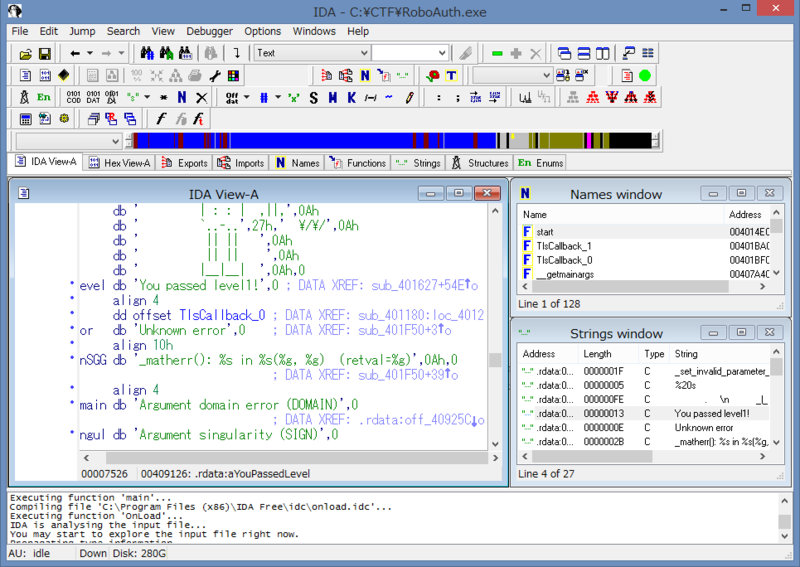Image resolution: width=800 pixels, height=567 pixels.
Task: Sort Names window by Address column header
Action: pyautogui.click(x=746, y=215)
